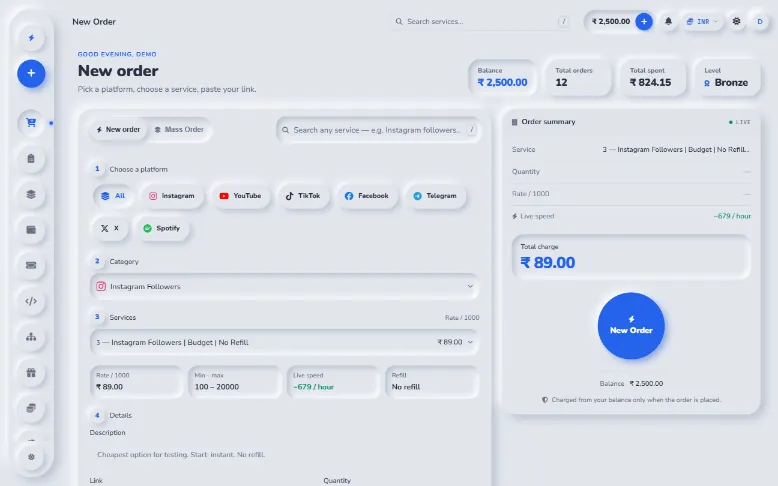Click the Rate / 1000 ₹ 89.00 info box
The width and height of the screenshot is (778, 486).
[136, 382]
